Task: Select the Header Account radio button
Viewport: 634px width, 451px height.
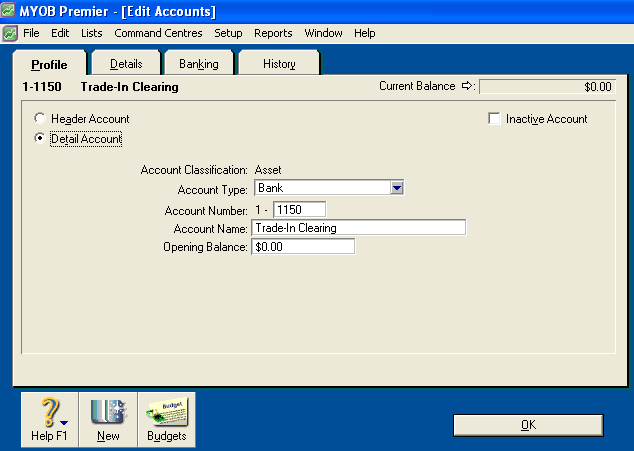Action: click(x=40, y=118)
